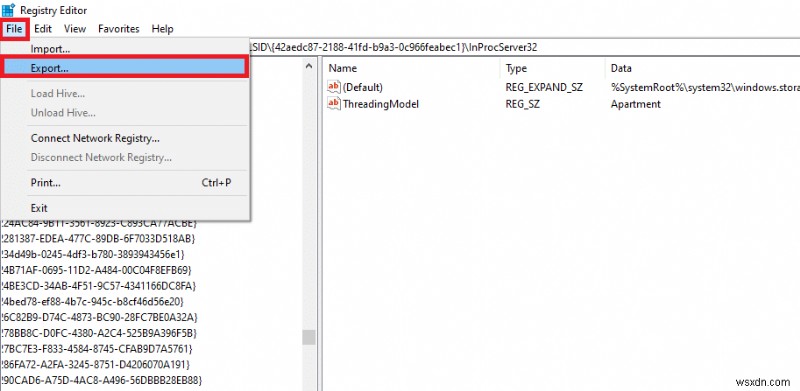Open the File menu

click(14, 29)
